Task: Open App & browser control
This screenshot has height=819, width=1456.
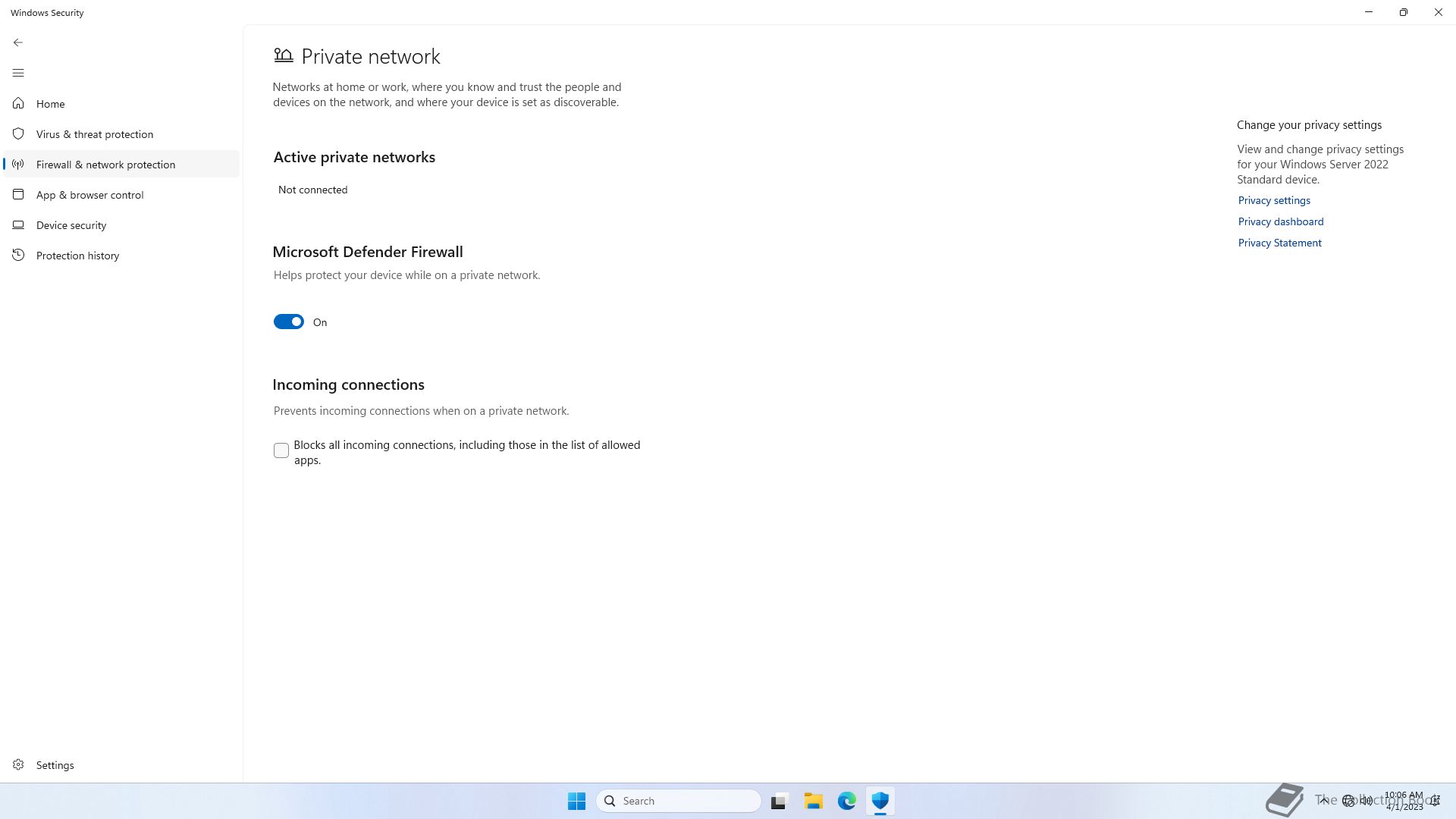Action: [x=121, y=194]
